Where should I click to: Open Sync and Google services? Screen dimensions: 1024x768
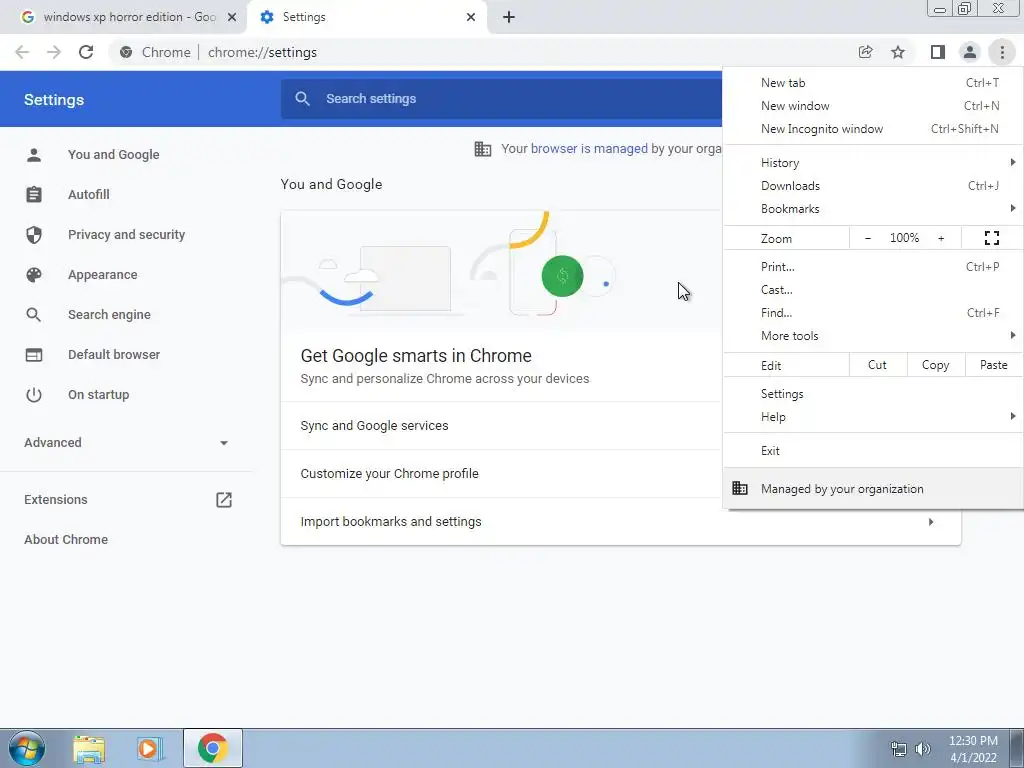click(501, 426)
